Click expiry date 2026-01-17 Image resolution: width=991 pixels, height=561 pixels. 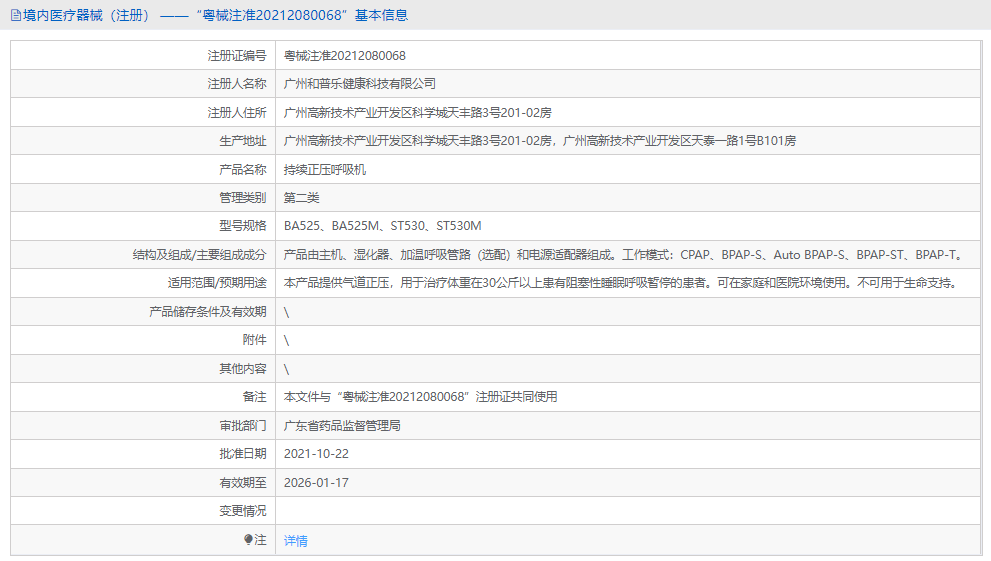(316, 483)
